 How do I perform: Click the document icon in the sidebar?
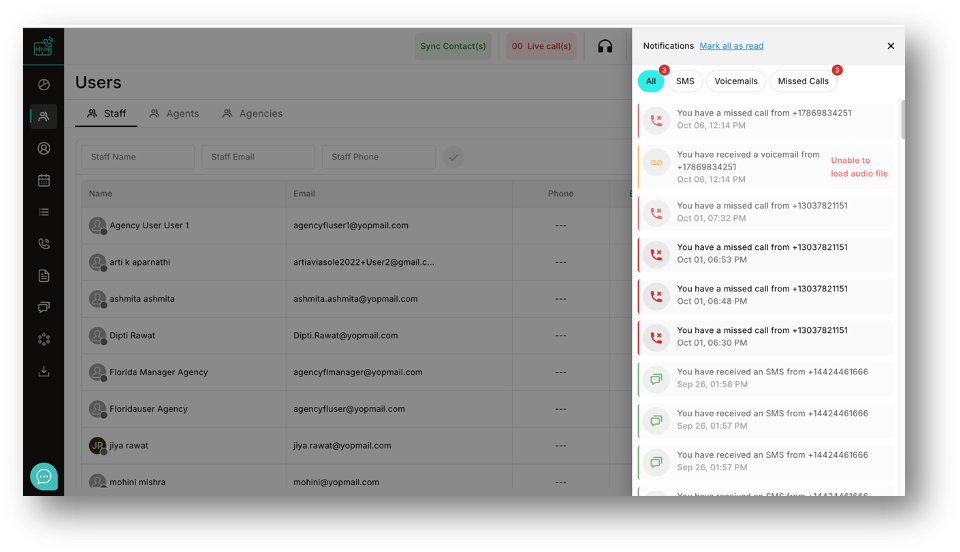pyautogui.click(x=44, y=275)
